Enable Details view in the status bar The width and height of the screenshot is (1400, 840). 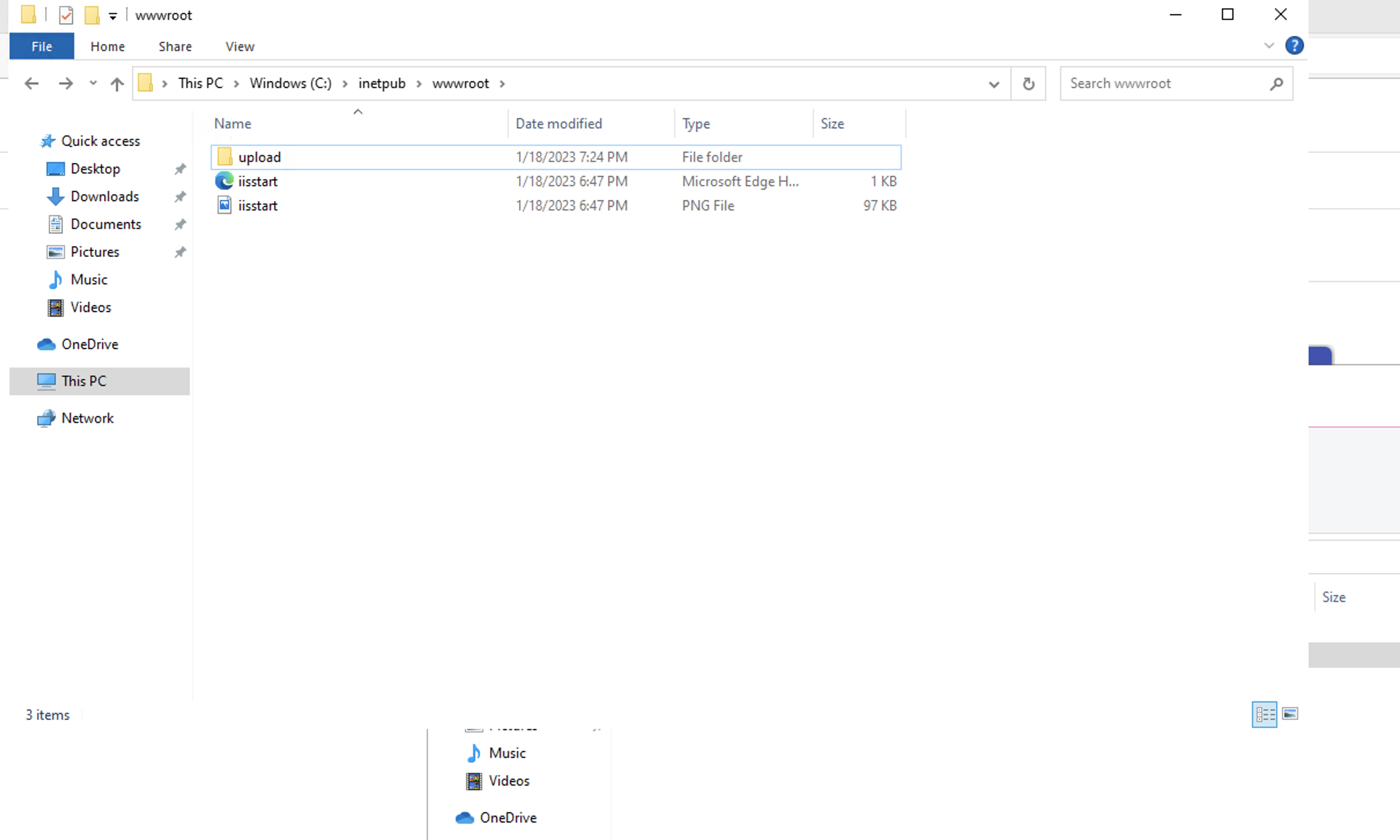(x=1265, y=714)
